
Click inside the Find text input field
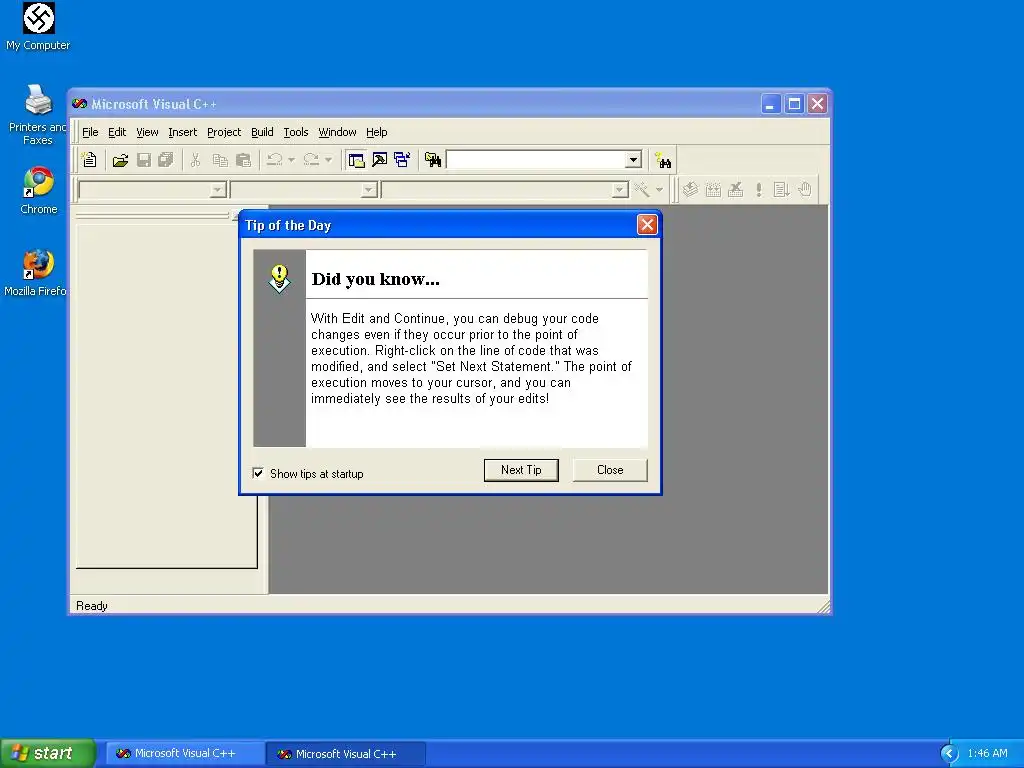[x=536, y=160]
